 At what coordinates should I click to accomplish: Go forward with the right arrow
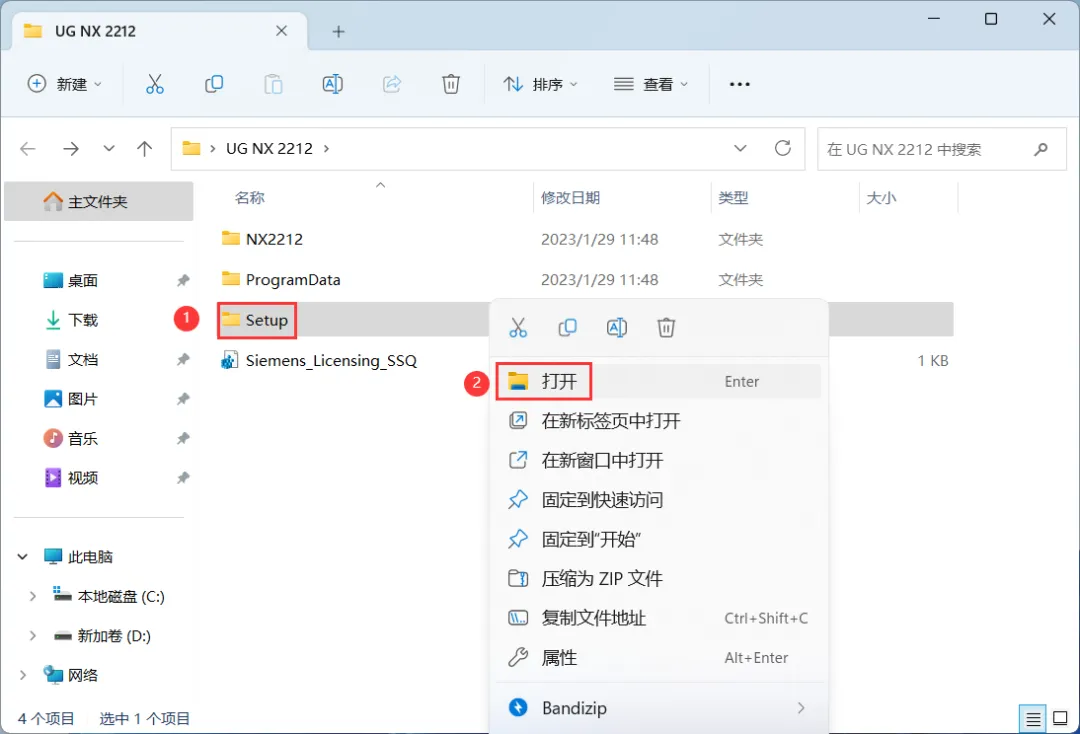(x=70, y=149)
